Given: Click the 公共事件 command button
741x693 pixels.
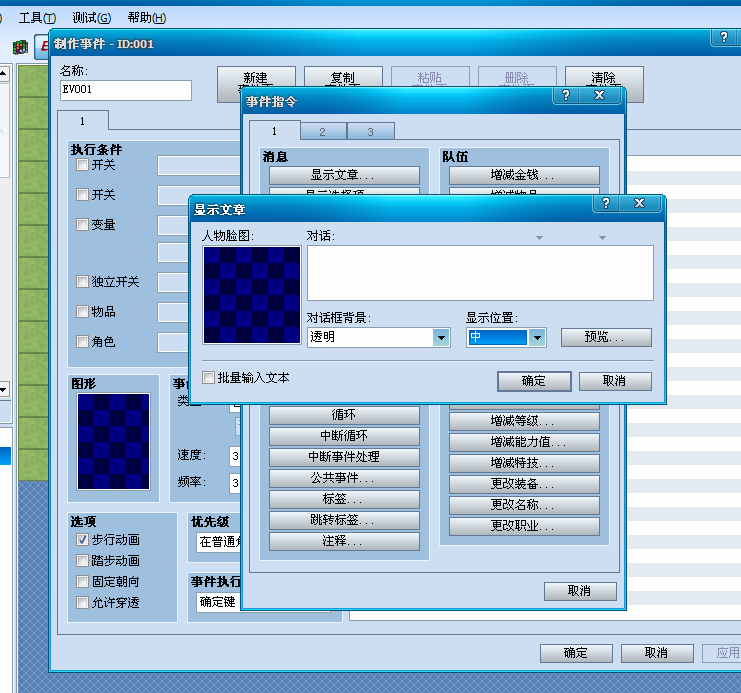Looking at the screenshot, I should click(x=344, y=478).
